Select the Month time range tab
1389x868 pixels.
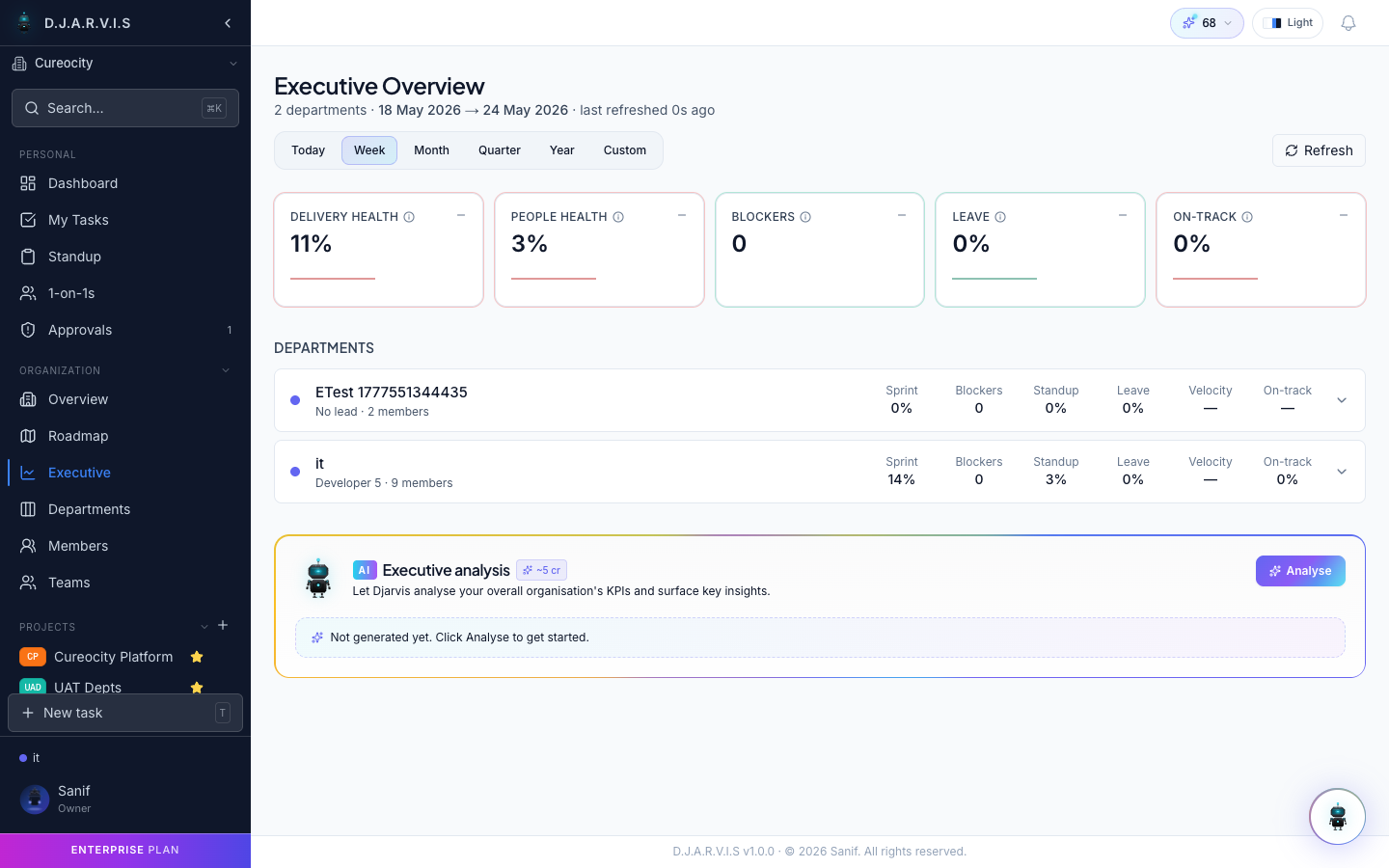[x=431, y=150]
